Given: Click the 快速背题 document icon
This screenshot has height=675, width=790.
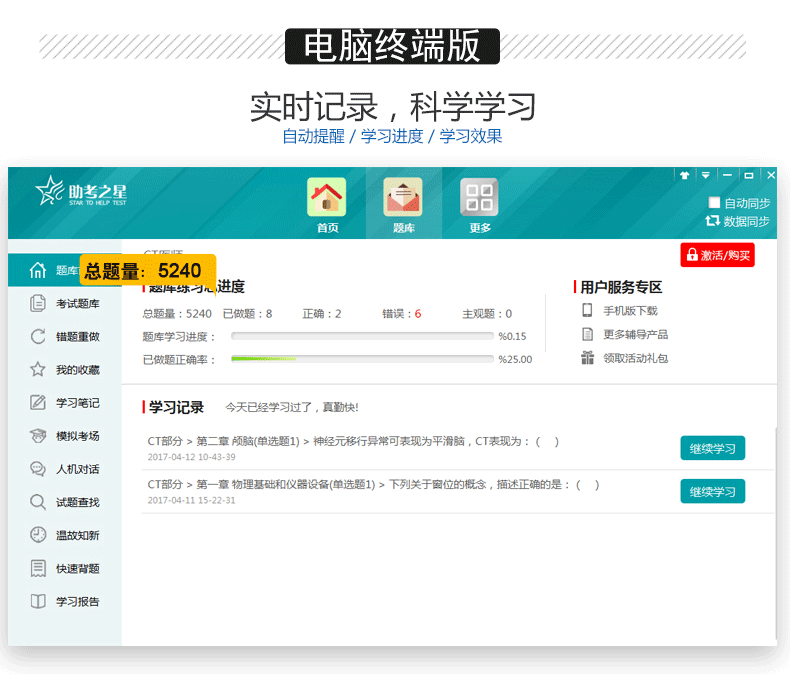Looking at the screenshot, I should (x=38, y=568).
